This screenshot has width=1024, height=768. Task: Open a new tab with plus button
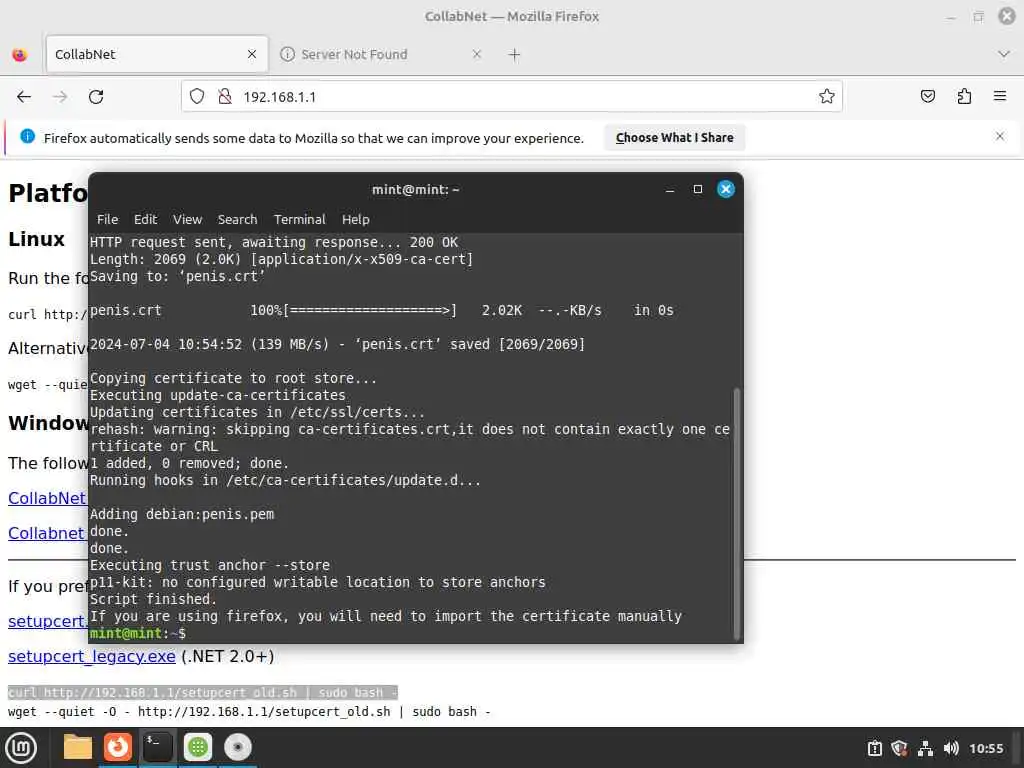(515, 55)
